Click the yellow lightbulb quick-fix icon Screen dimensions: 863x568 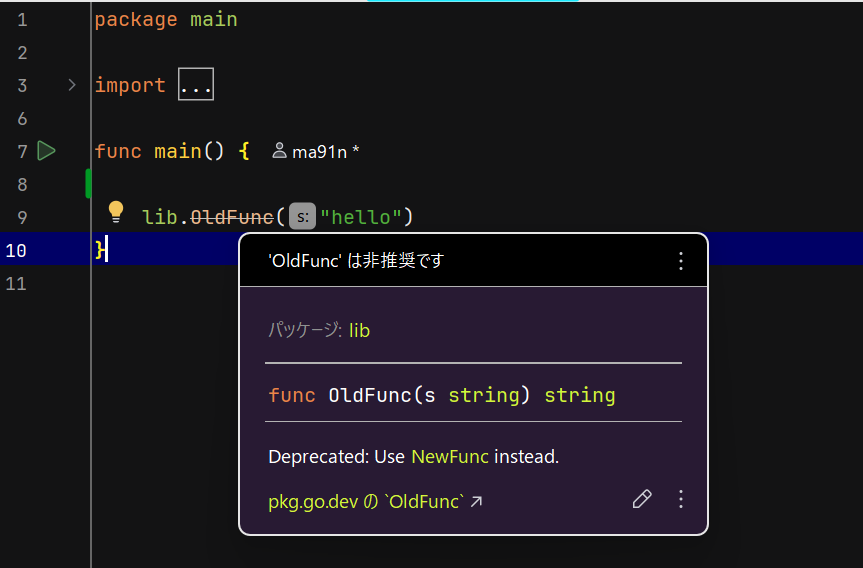[116, 212]
